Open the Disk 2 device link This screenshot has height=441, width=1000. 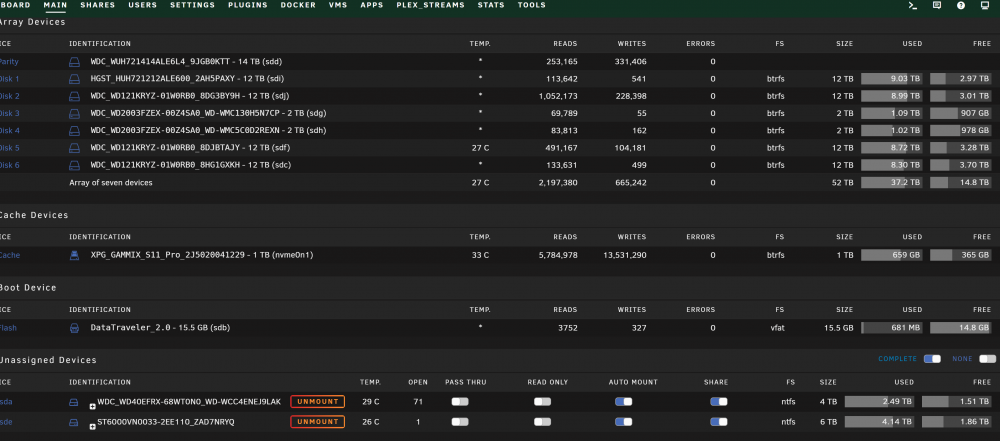tap(10, 96)
